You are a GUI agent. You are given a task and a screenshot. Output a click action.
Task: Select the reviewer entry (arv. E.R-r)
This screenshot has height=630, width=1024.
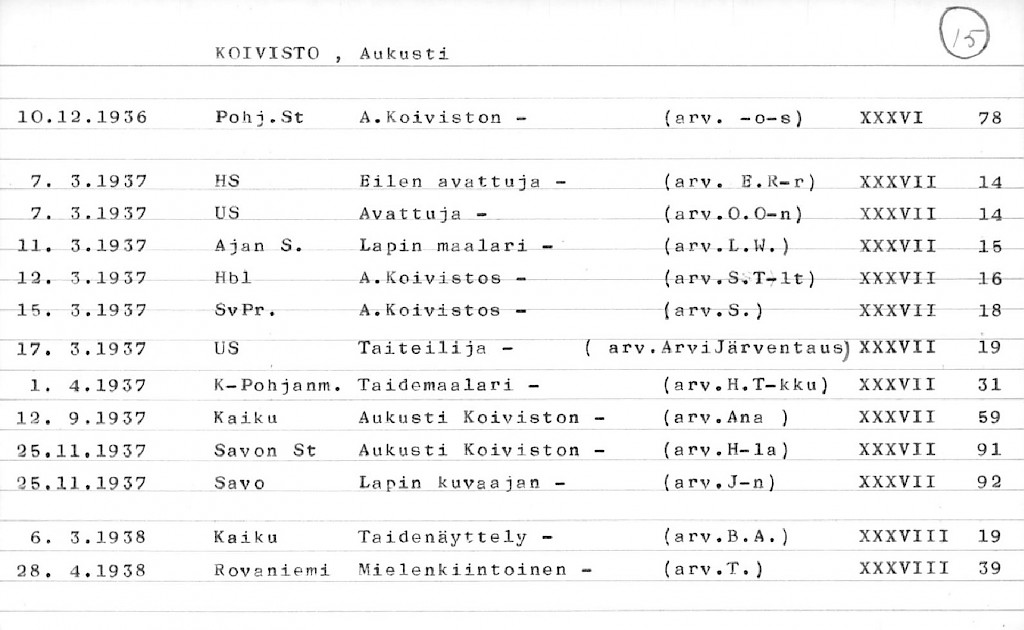[x=739, y=182]
